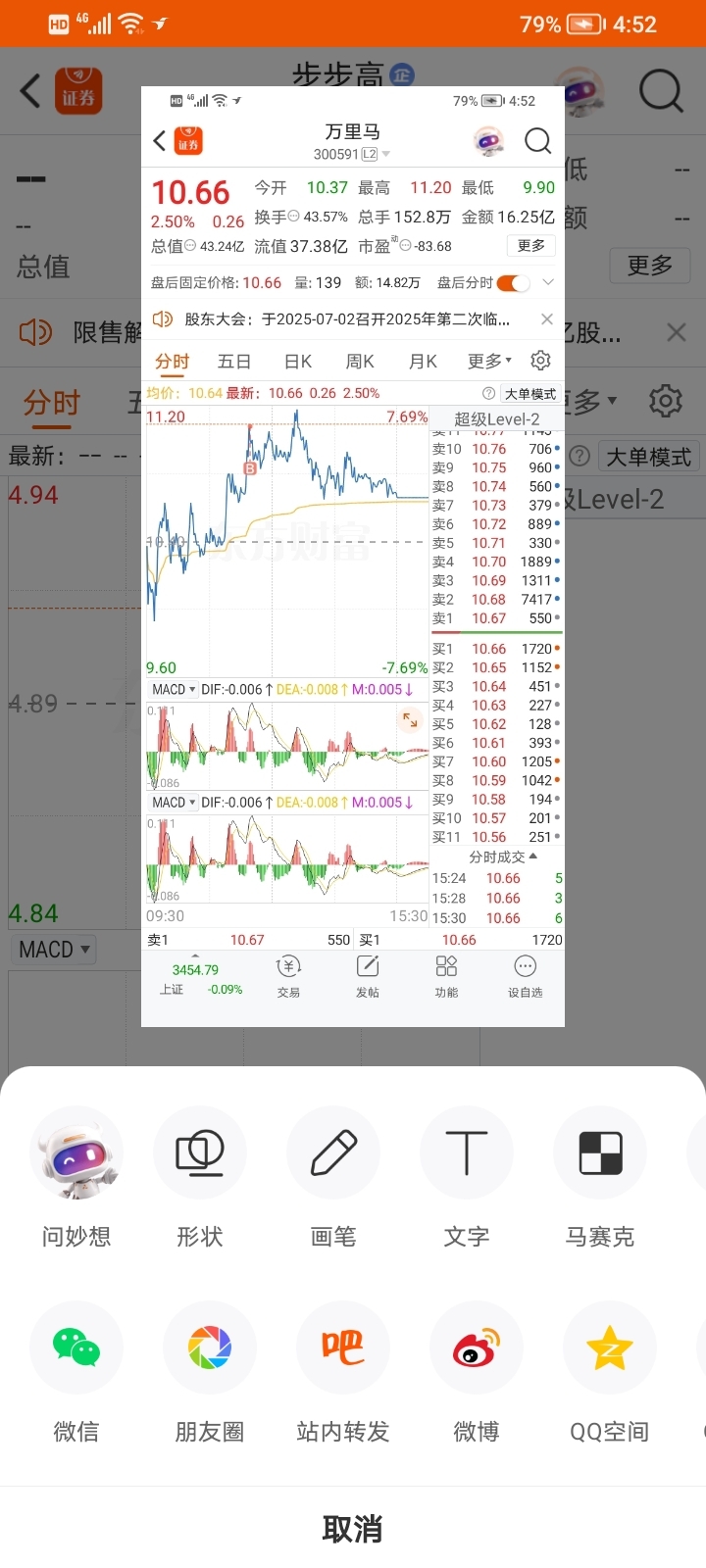Select 分时 tab on the dimmed background page

click(52, 403)
